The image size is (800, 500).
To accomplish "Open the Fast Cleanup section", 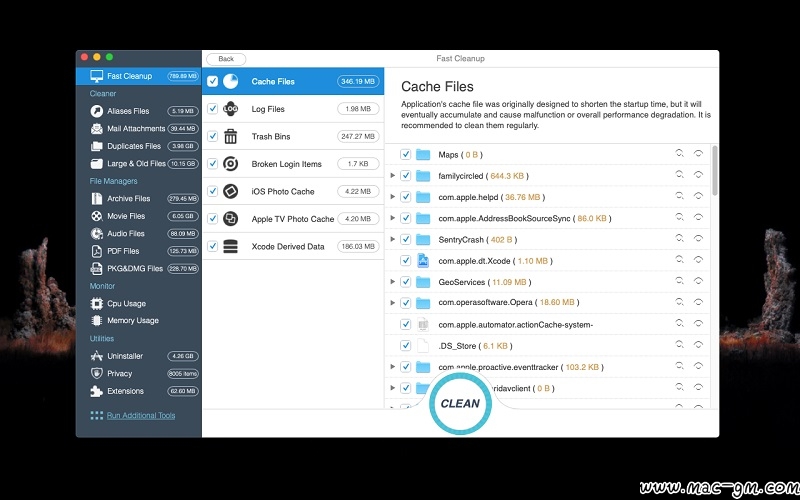I will click(x=139, y=76).
